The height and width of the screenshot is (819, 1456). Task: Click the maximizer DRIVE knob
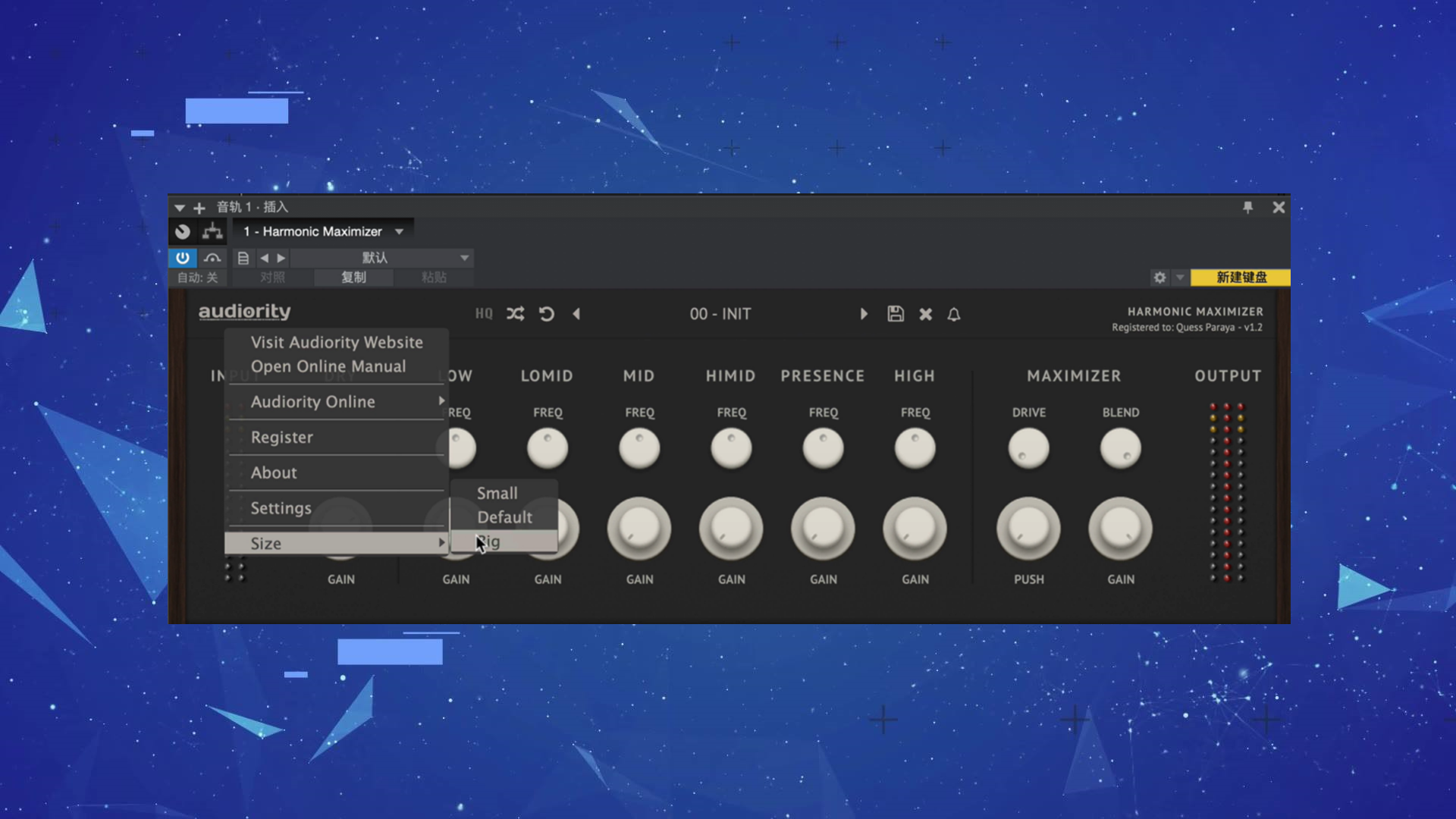click(1028, 447)
